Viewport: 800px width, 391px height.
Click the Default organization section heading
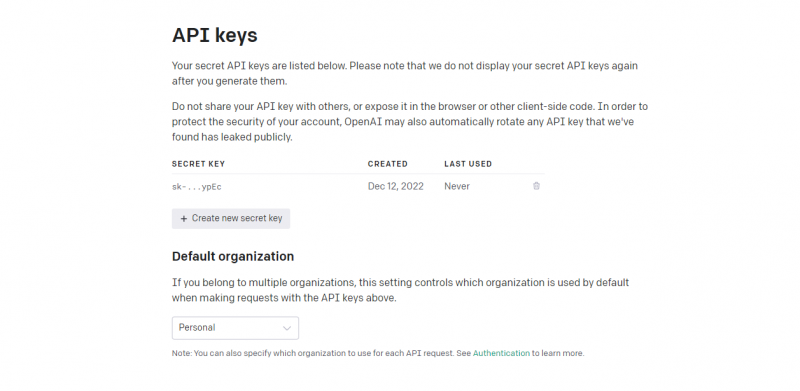[x=233, y=256]
